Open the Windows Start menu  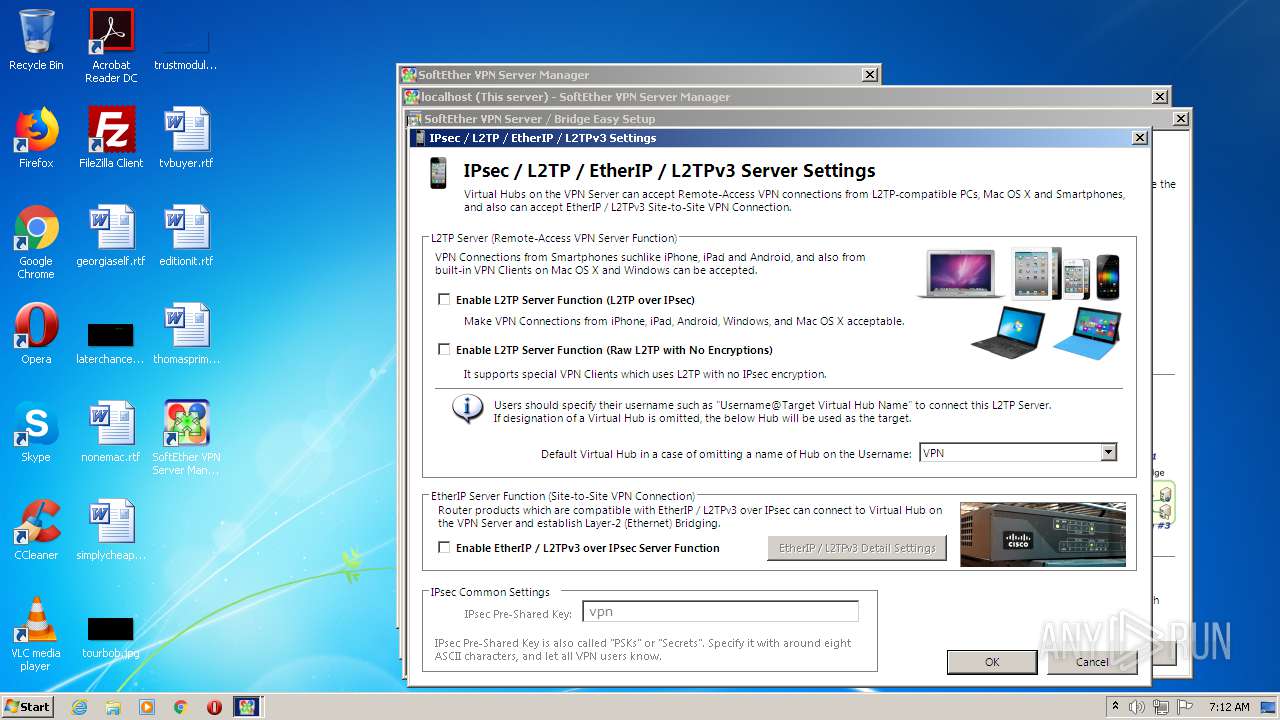point(28,706)
